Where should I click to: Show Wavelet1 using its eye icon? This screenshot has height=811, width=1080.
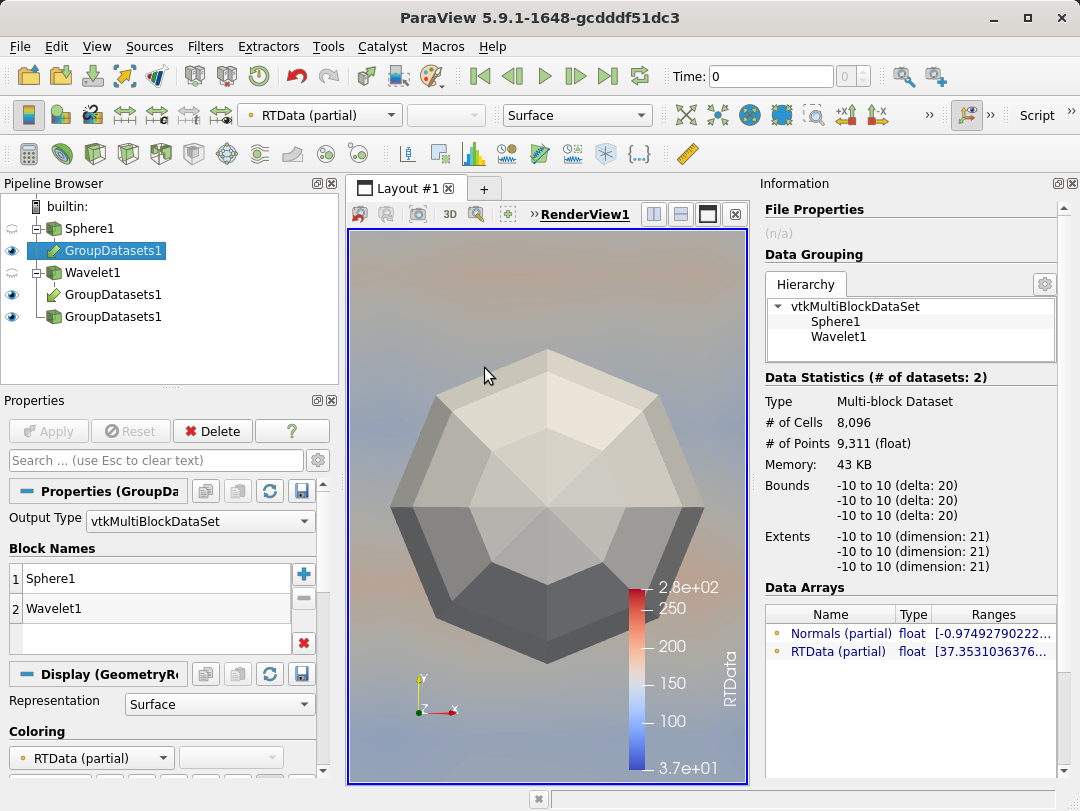(x=12, y=273)
